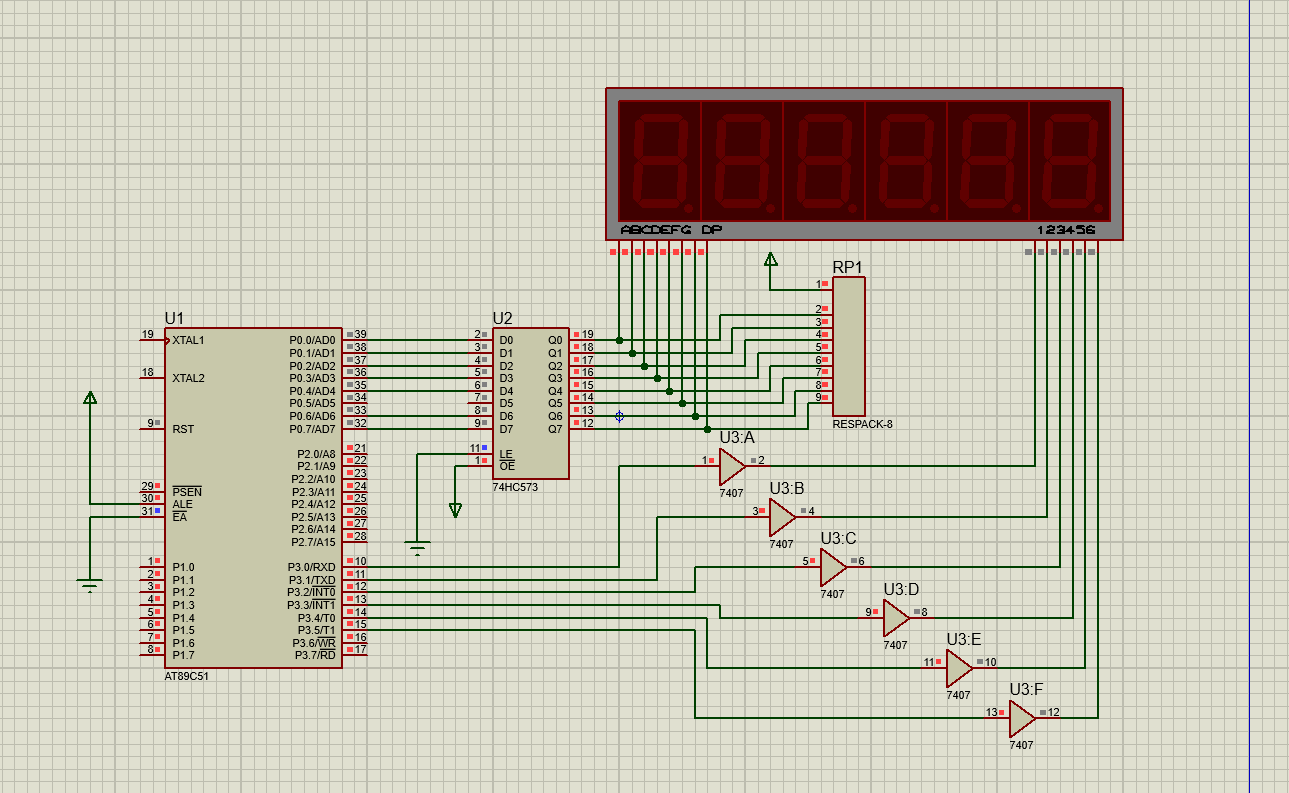
Task: Click the P0.7/AD7 pin label
Action: point(312,429)
